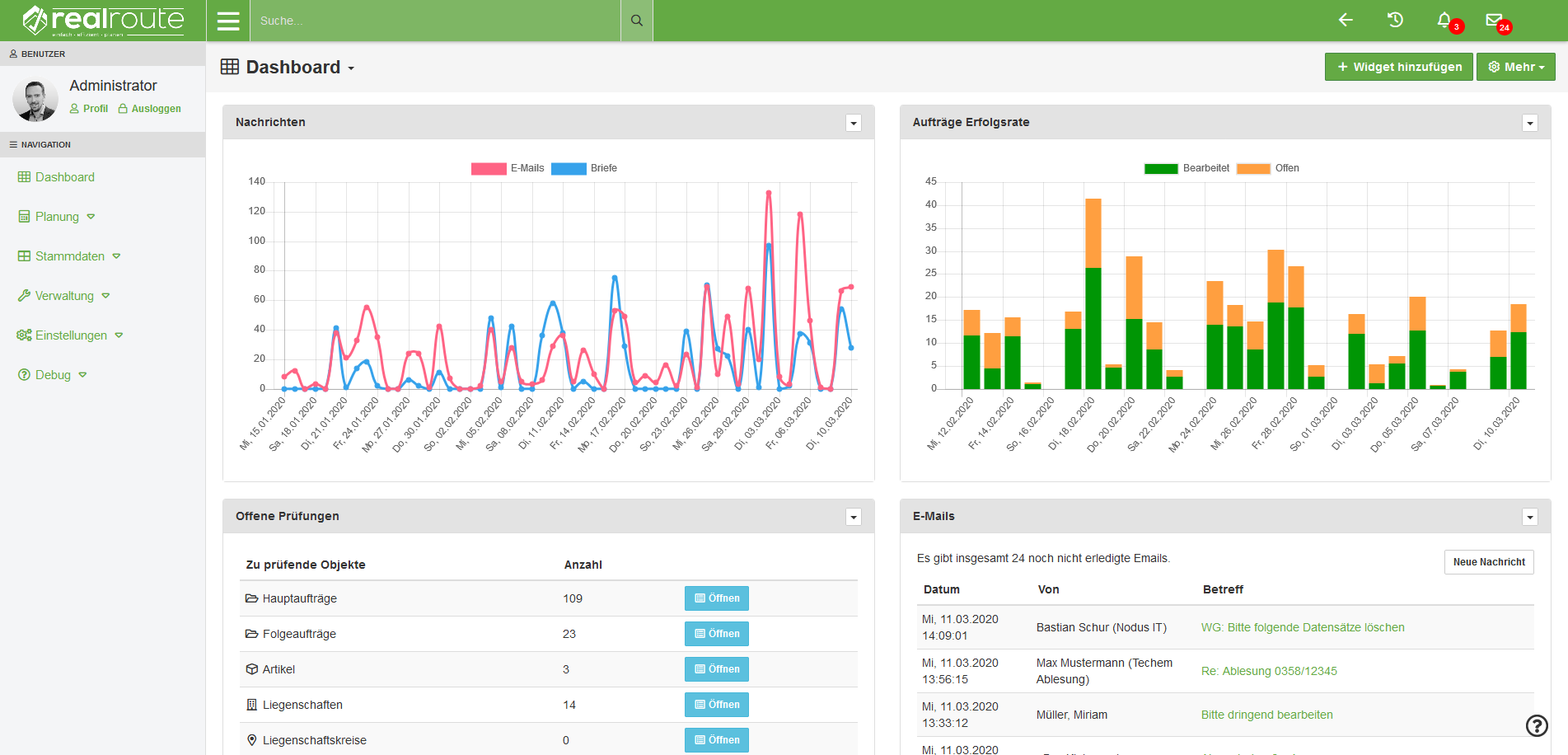Open the Mehr dropdown button
Screen dimensions: 1568x755
1516,67
